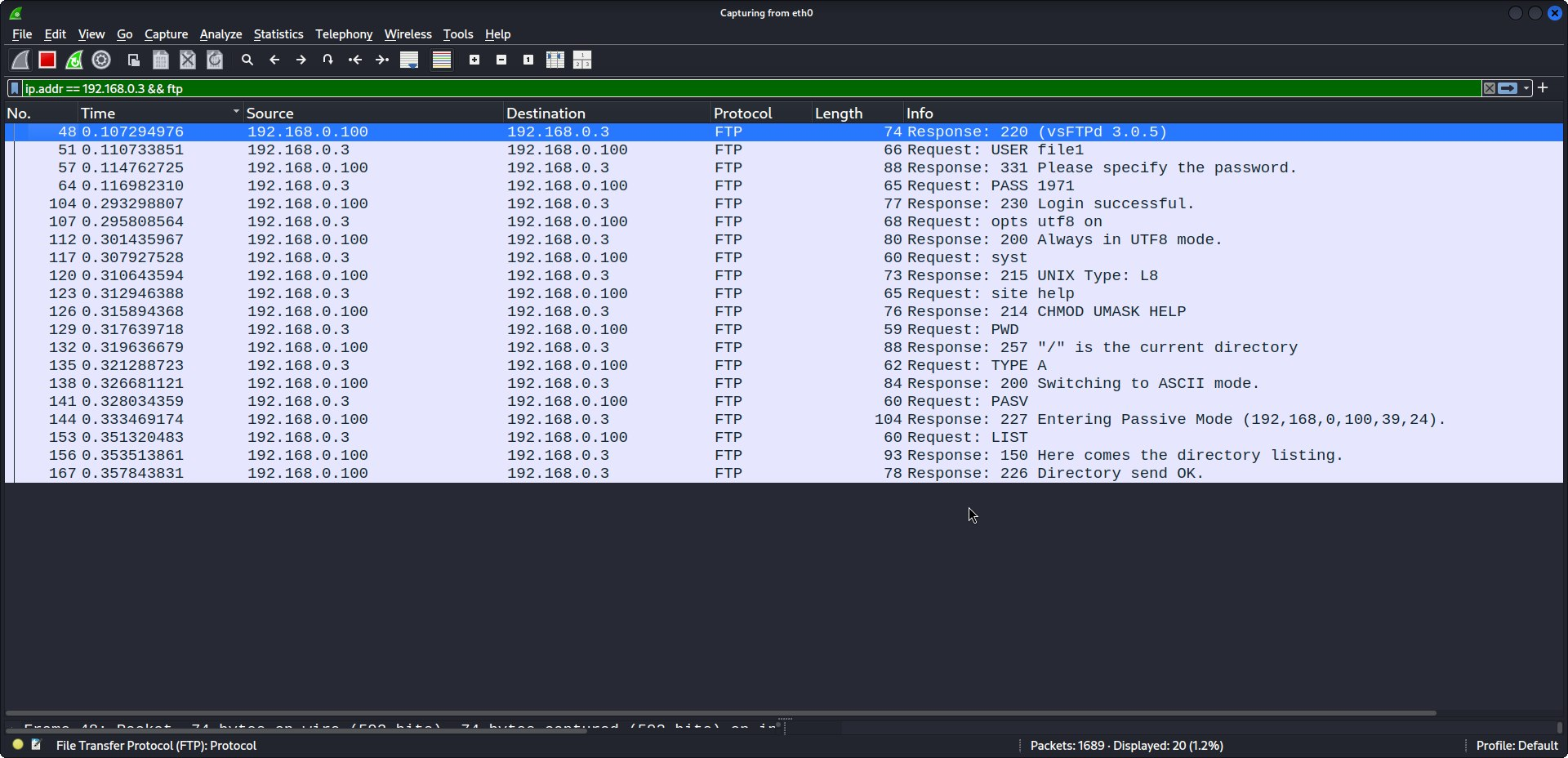Restart the current capture with green fin
The image size is (1568, 758).
74,60
